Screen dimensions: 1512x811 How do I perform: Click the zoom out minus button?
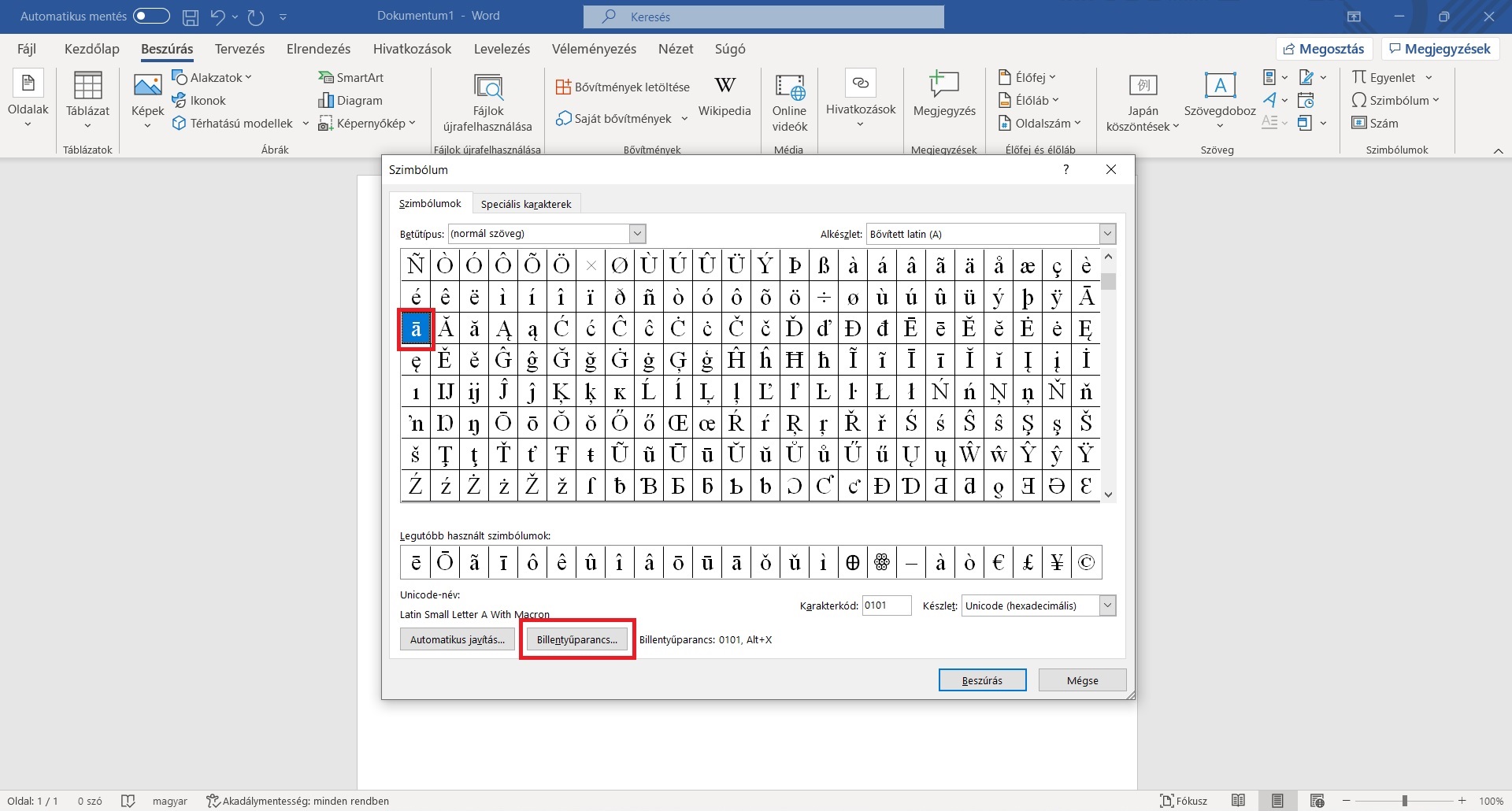[1346, 801]
